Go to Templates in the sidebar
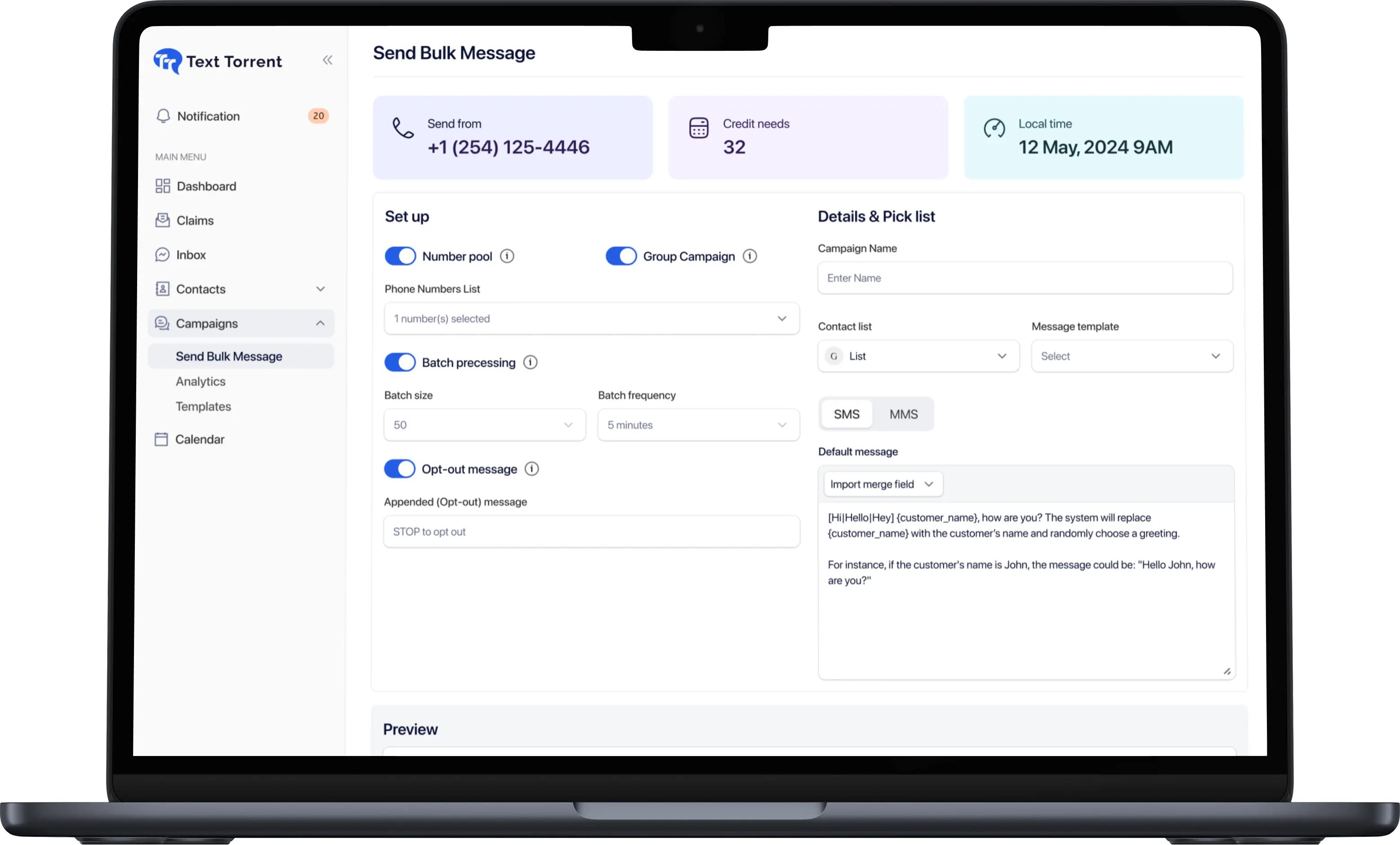 coord(203,407)
